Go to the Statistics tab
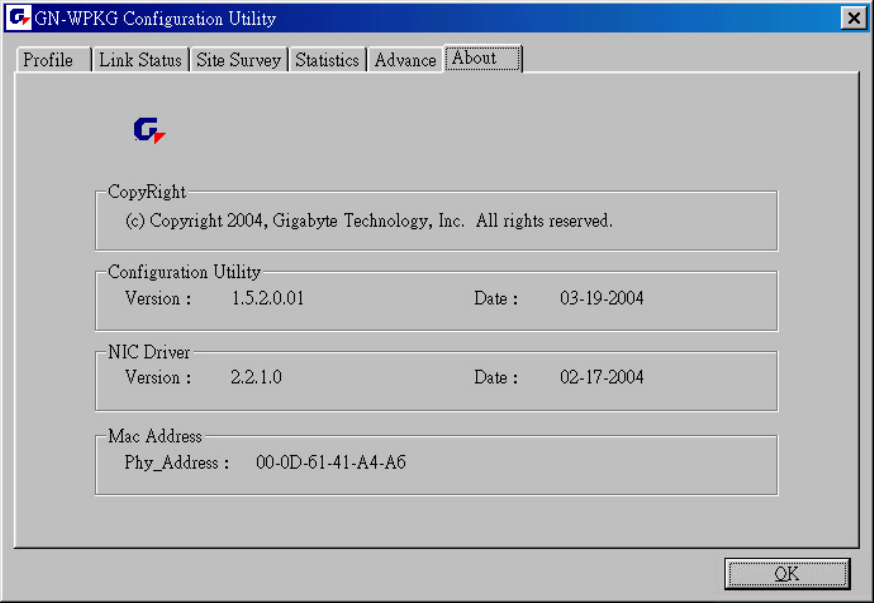874x603 pixels. (x=327, y=60)
